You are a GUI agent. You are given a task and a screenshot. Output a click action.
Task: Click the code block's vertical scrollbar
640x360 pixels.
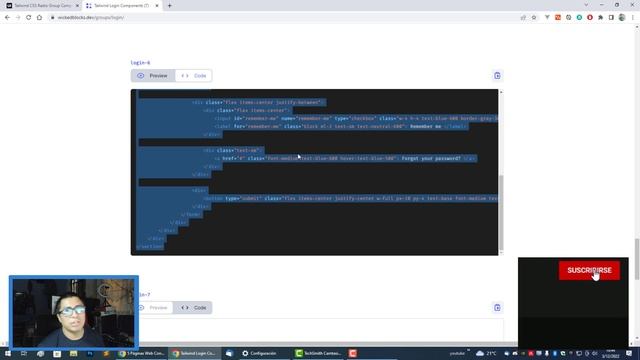pyautogui.click(x=501, y=212)
